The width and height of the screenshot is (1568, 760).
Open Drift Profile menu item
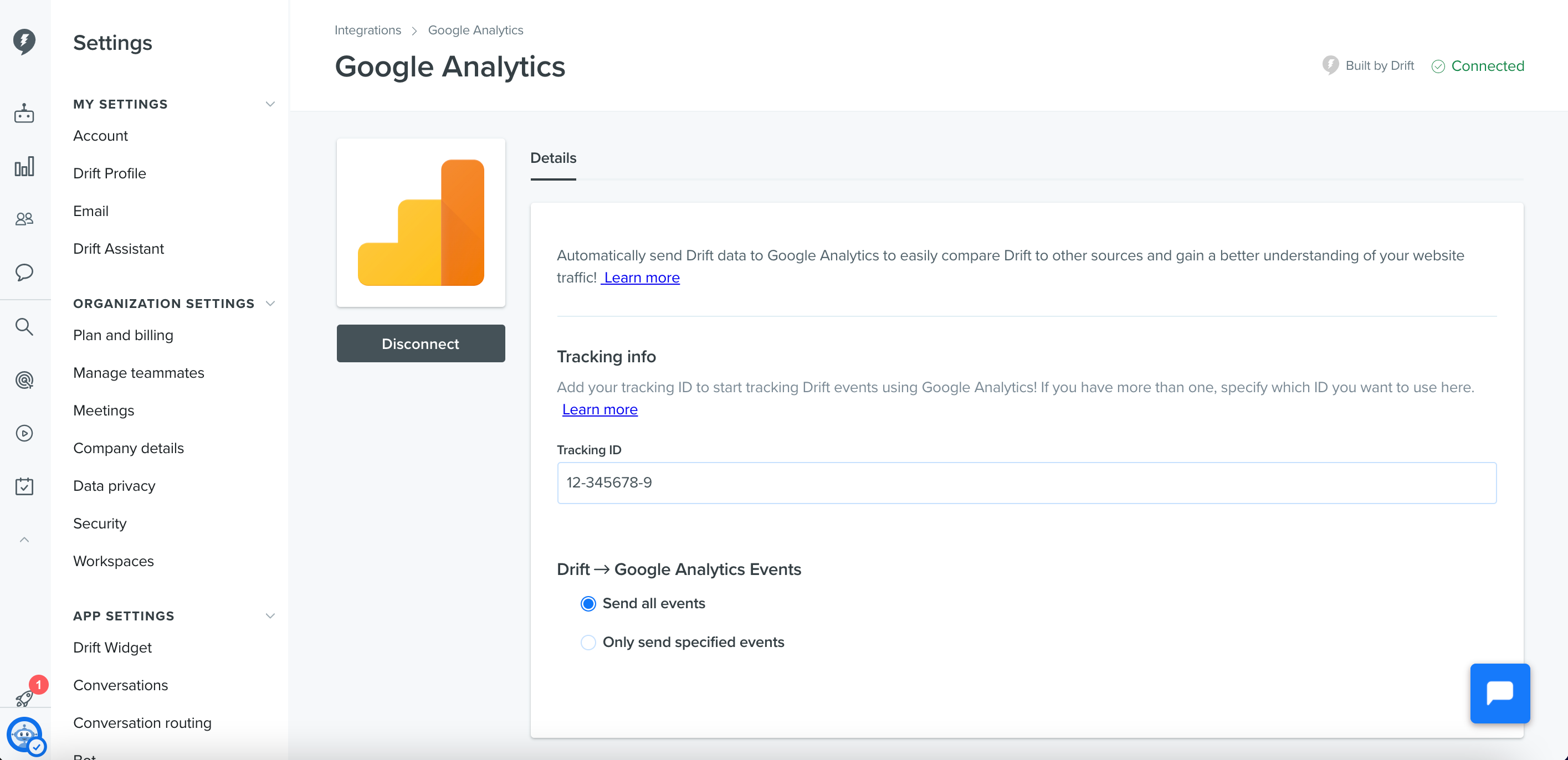click(110, 173)
